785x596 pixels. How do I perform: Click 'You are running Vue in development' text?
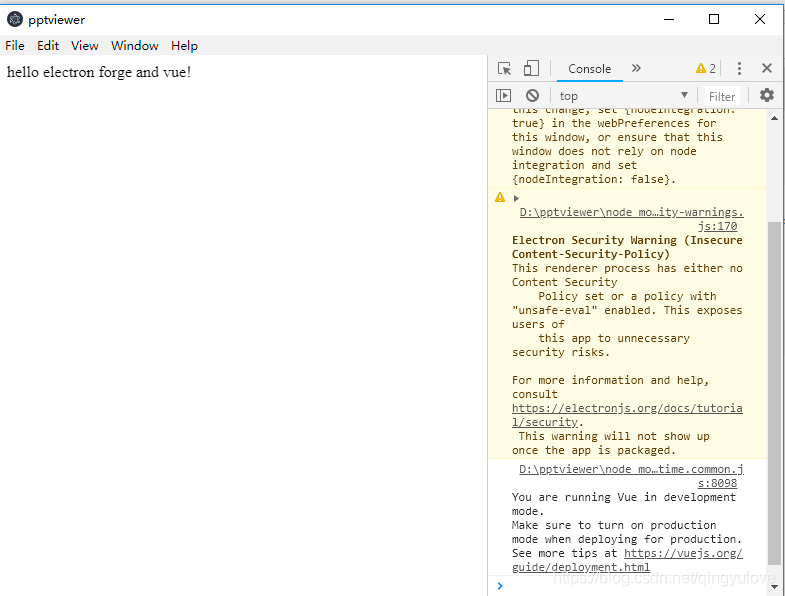tap(624, 497)
